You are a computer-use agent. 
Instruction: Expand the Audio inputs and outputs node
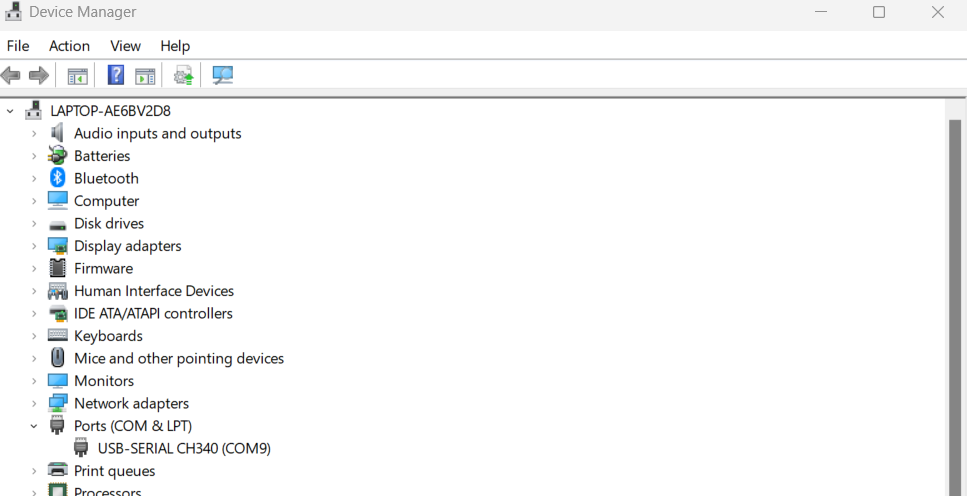pos(34,134)
